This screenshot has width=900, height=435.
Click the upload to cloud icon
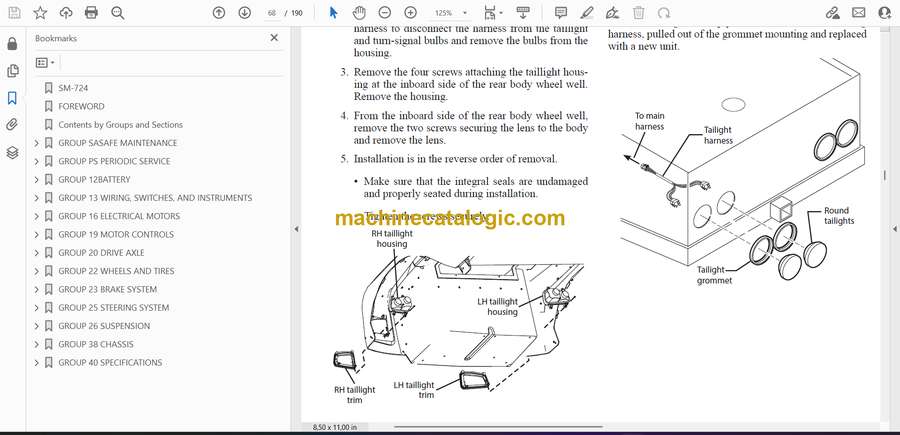(x=66, y=13)
